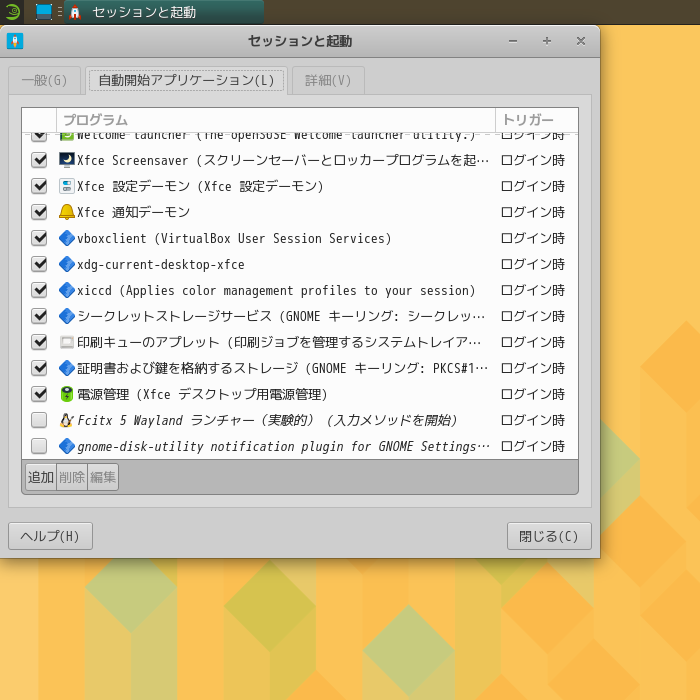Enable gnome-disk-utility notification plugin checkbox
Screen dimensions: 700x700
pyautogui.click(x=39, y=446)
